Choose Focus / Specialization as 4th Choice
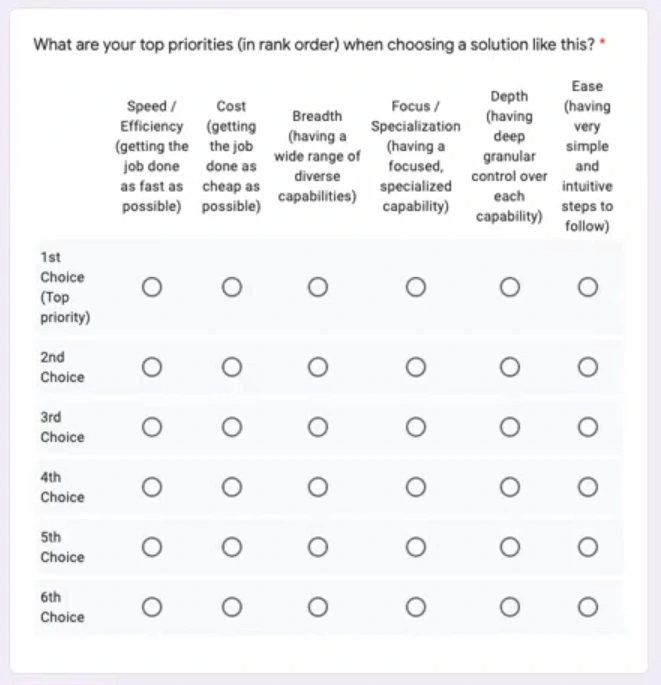Screen dimensions: 661x685 [x=415, y=487]
